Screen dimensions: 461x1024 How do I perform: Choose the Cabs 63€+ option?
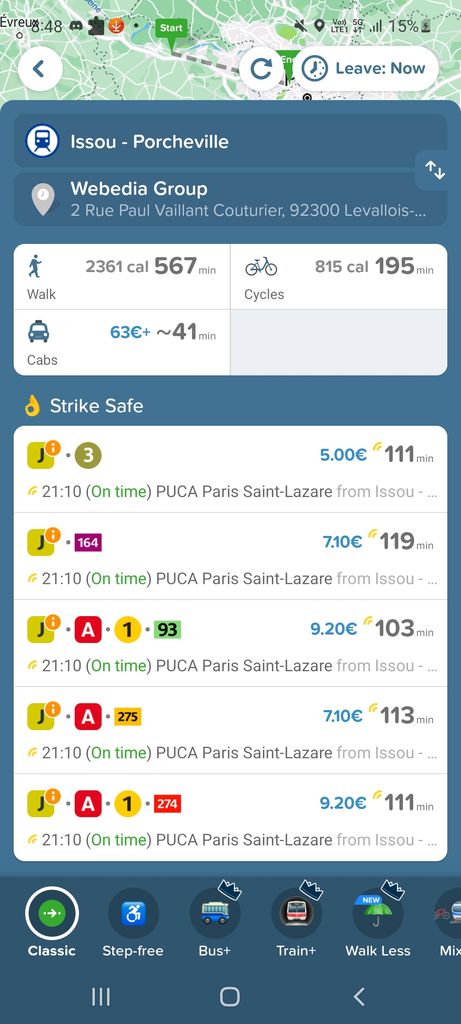point(122,343)
